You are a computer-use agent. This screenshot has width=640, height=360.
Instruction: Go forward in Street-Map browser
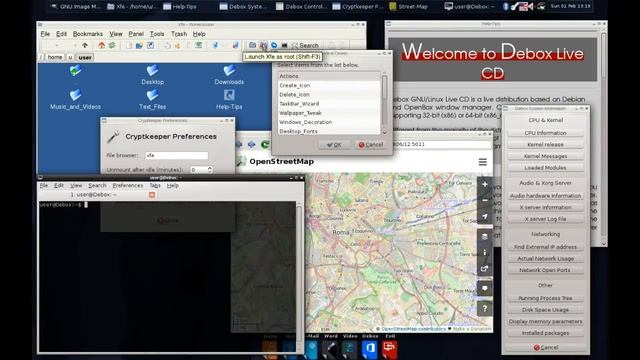[251, 144]
